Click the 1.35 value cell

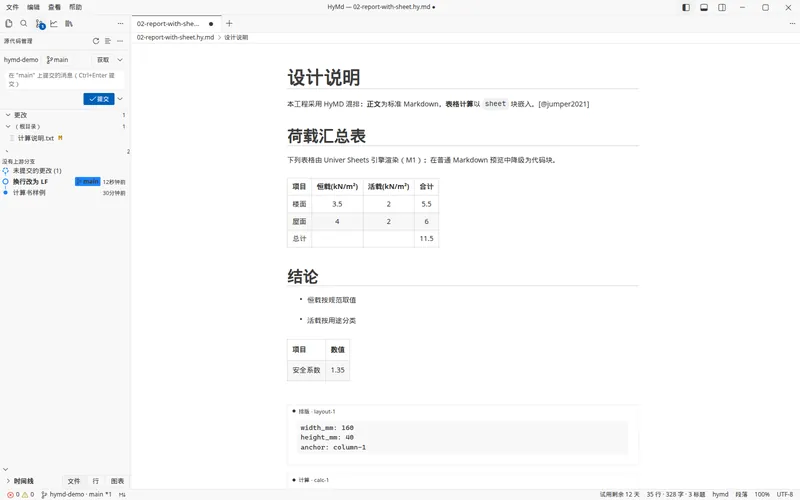click(x=338, y=370)
